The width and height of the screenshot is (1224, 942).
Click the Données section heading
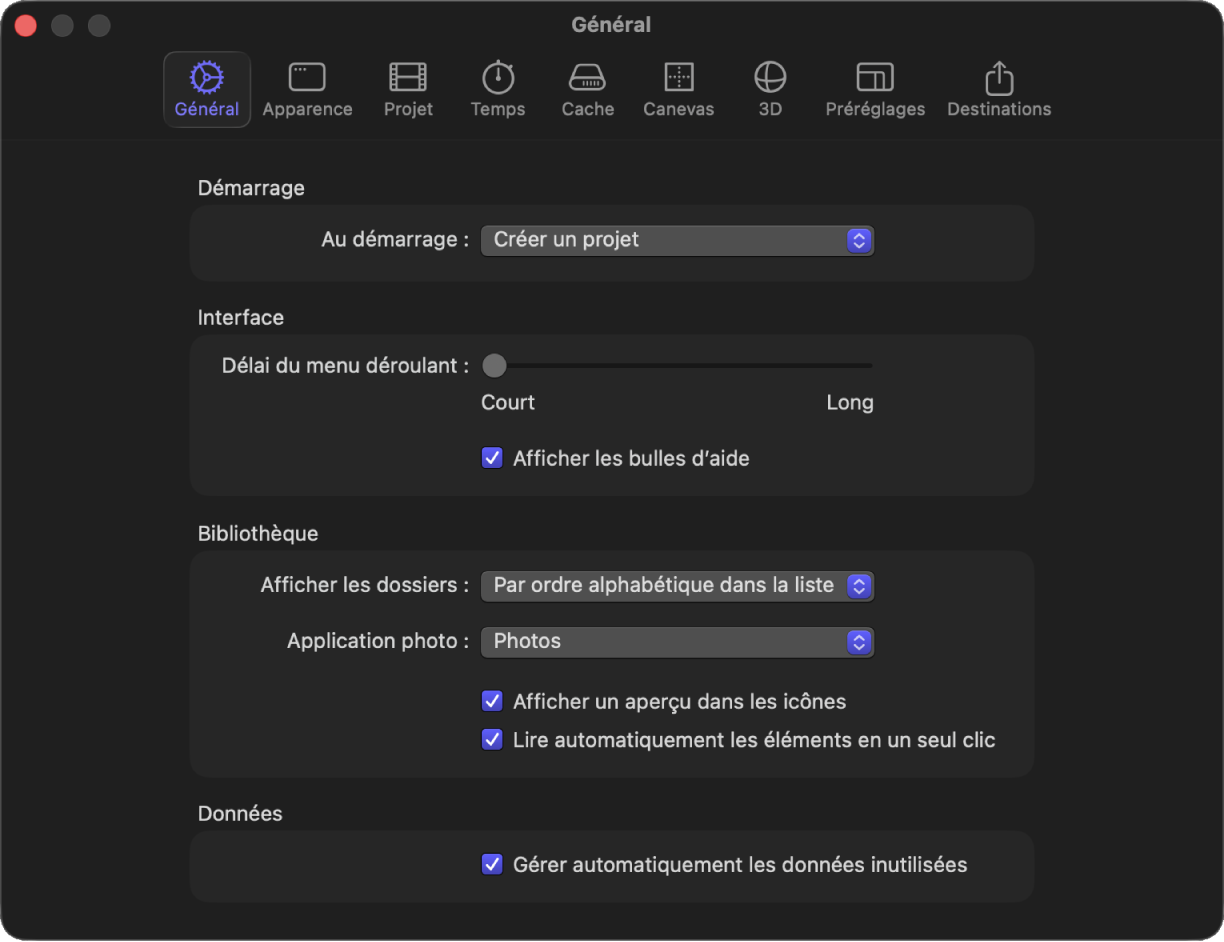pos(240,813)
